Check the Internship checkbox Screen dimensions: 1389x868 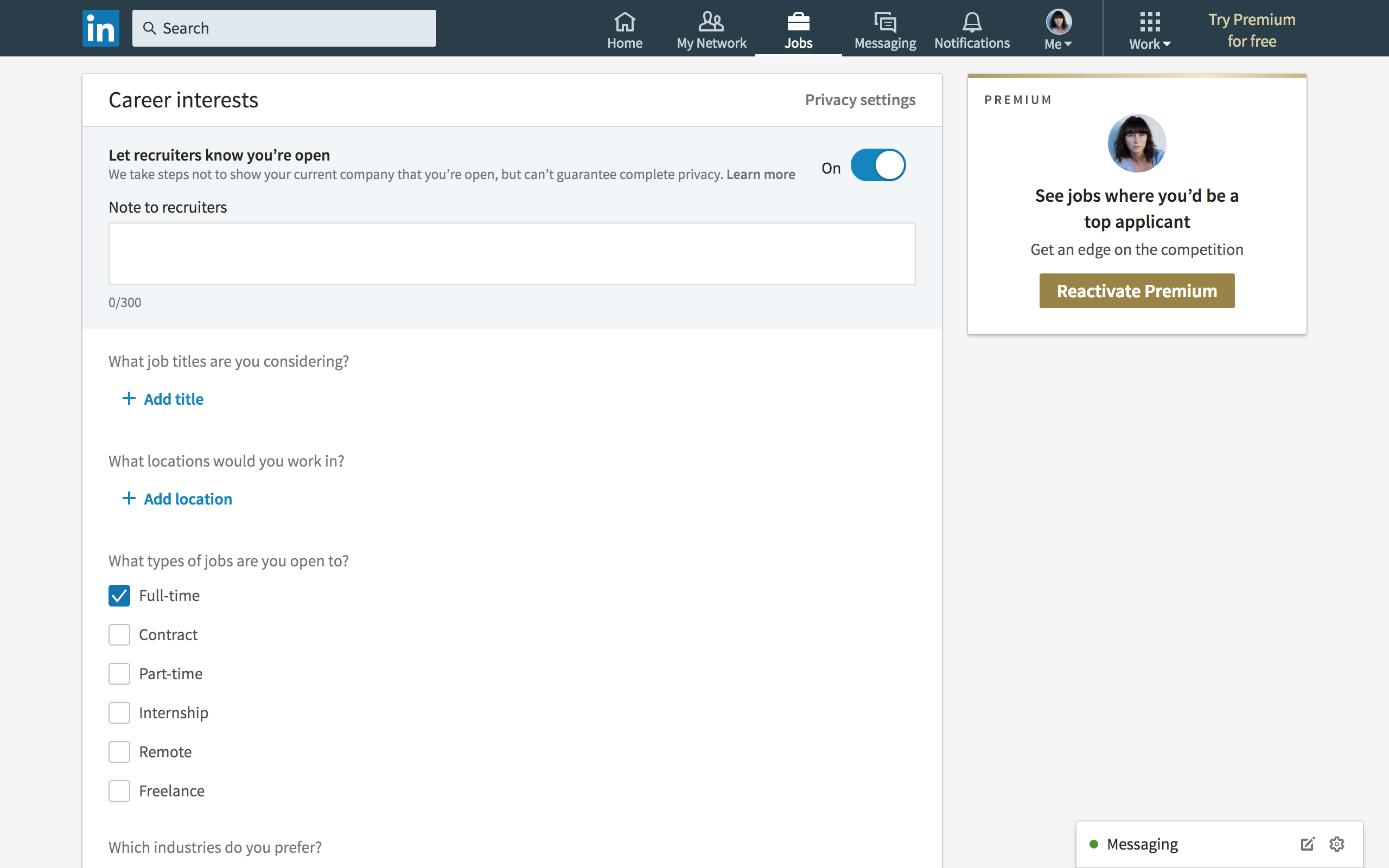pyautogui.click(x=119, y=713)
